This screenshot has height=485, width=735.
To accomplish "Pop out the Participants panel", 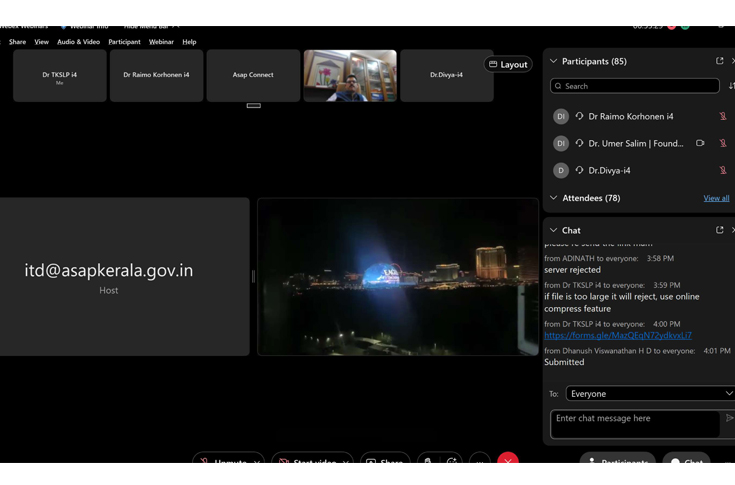I will 719,61.
